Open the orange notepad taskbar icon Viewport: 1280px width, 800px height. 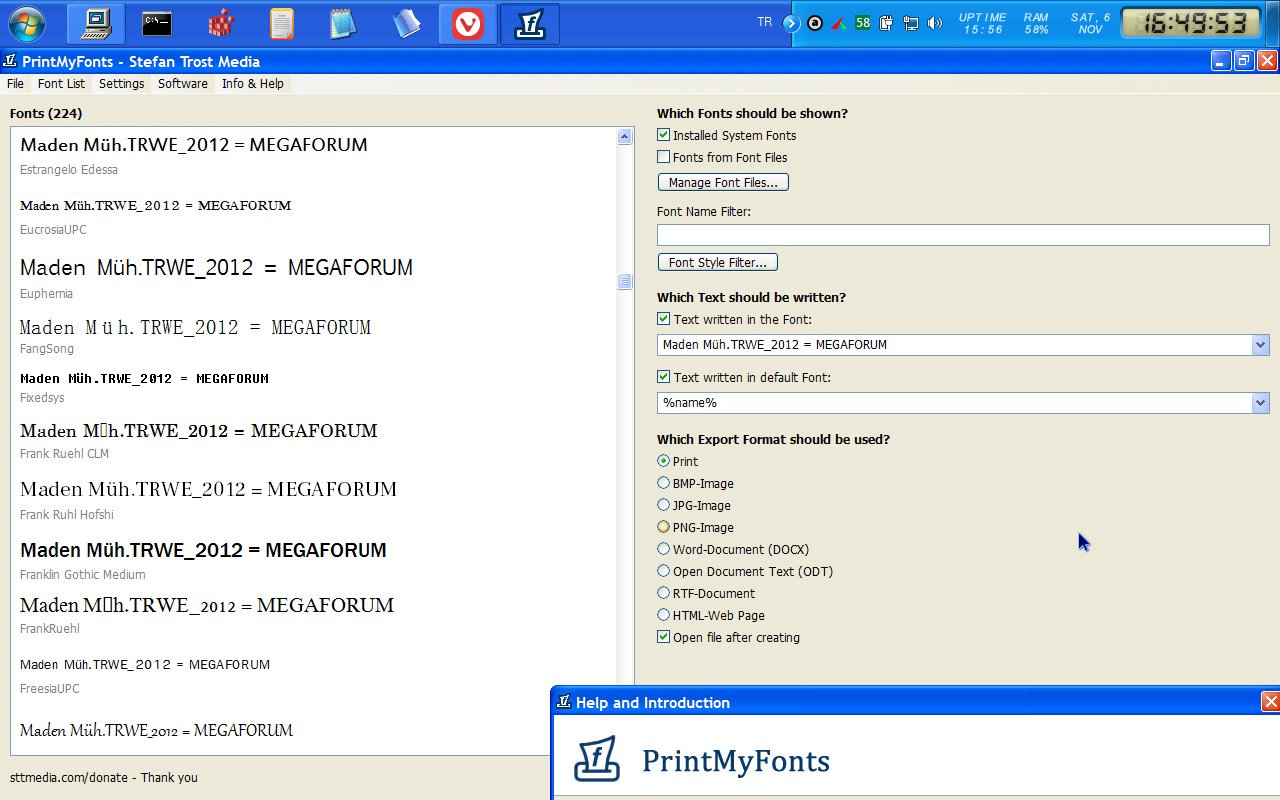coord(283,23)
